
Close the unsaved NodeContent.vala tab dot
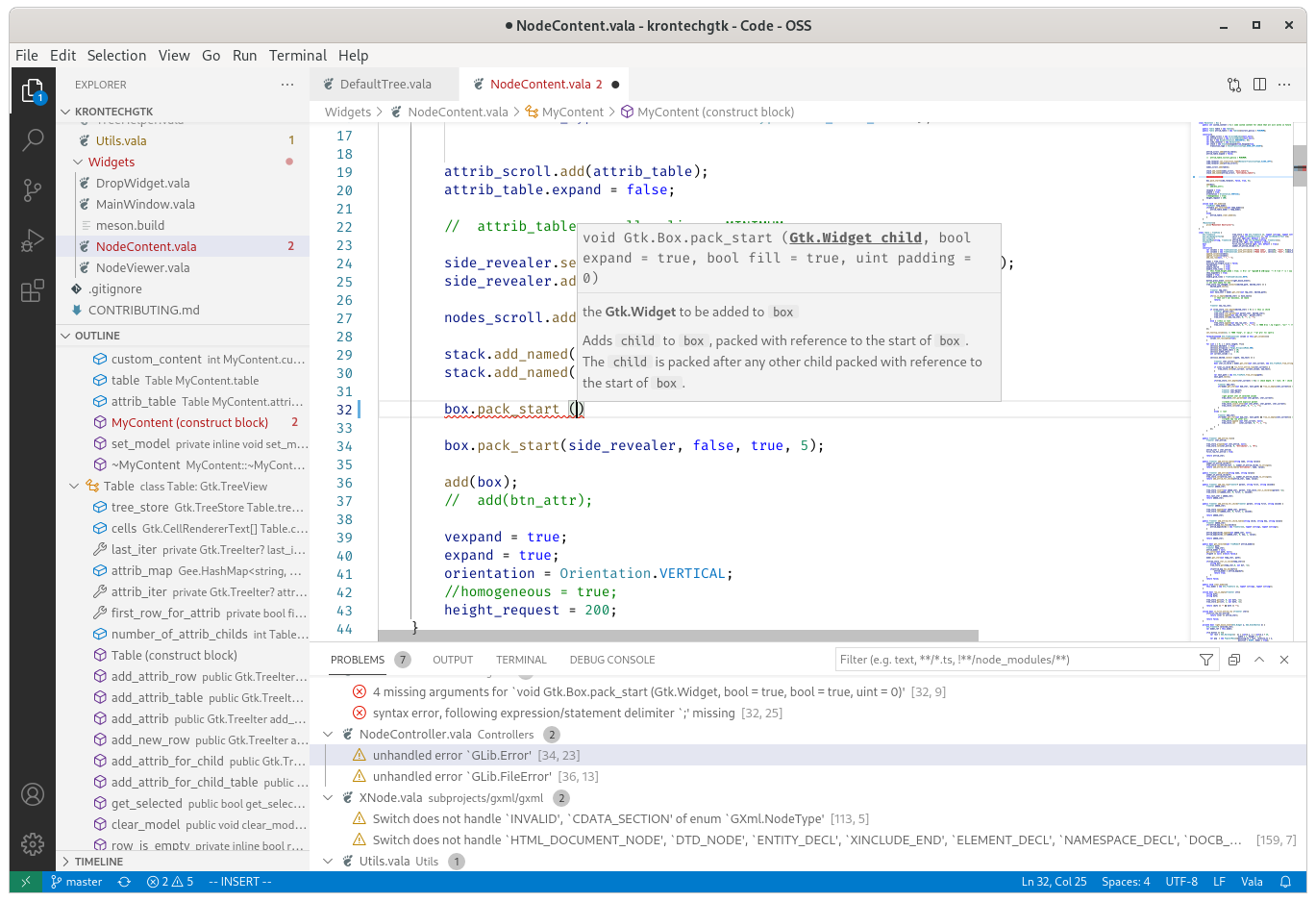coord(615,85)
